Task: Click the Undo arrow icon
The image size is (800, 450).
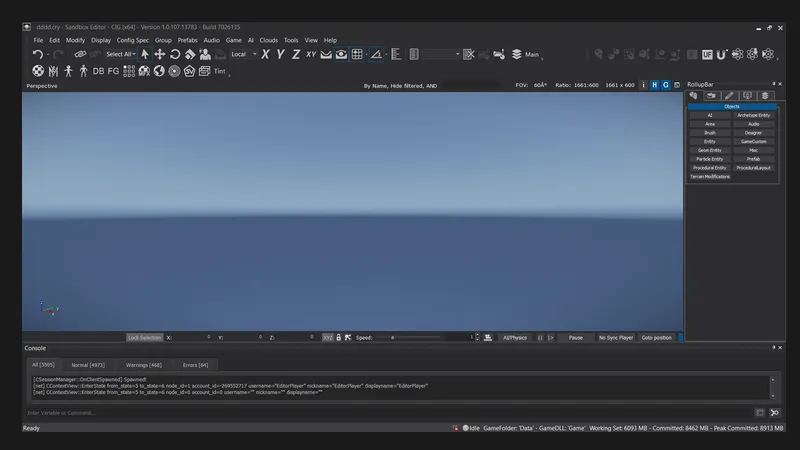Action: (37, 54)
